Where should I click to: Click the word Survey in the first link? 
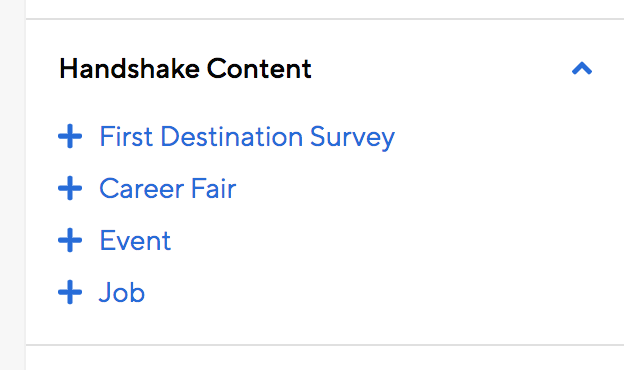pyautogui.click(x=352, y=138)
